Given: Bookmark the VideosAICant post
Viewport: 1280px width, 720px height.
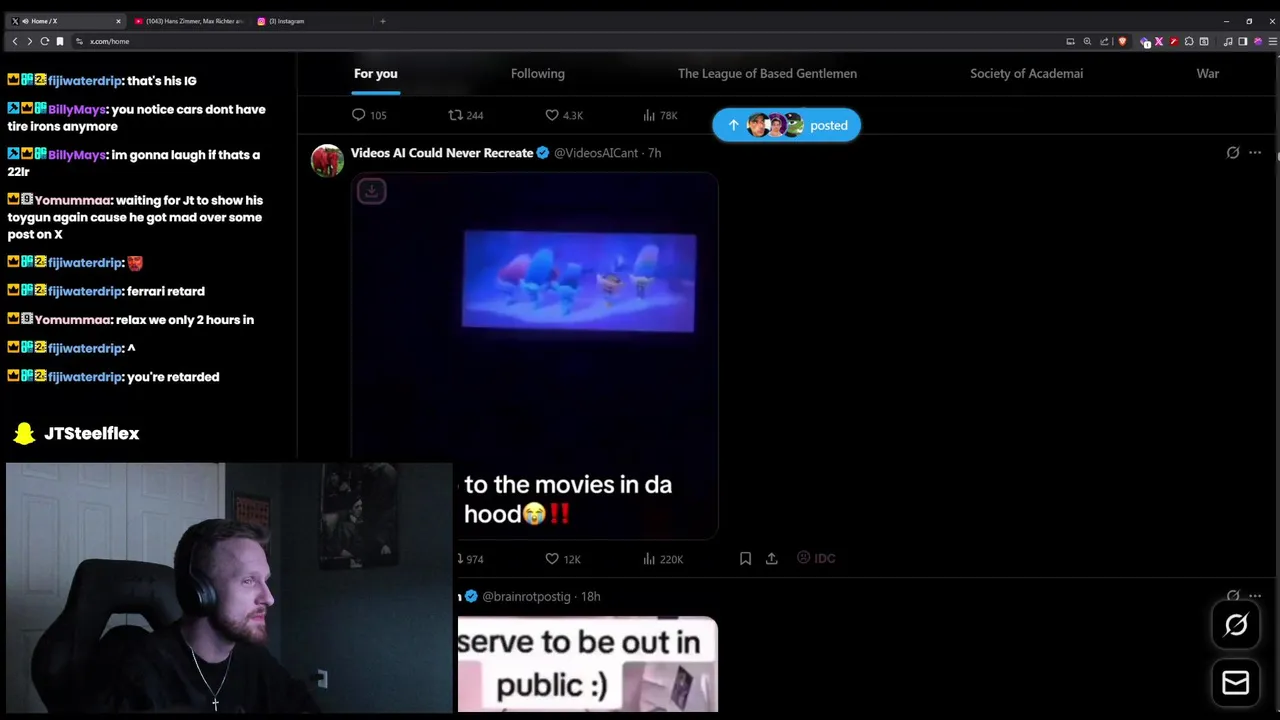Looking at the screenshot, I should (x=745, y=559).
